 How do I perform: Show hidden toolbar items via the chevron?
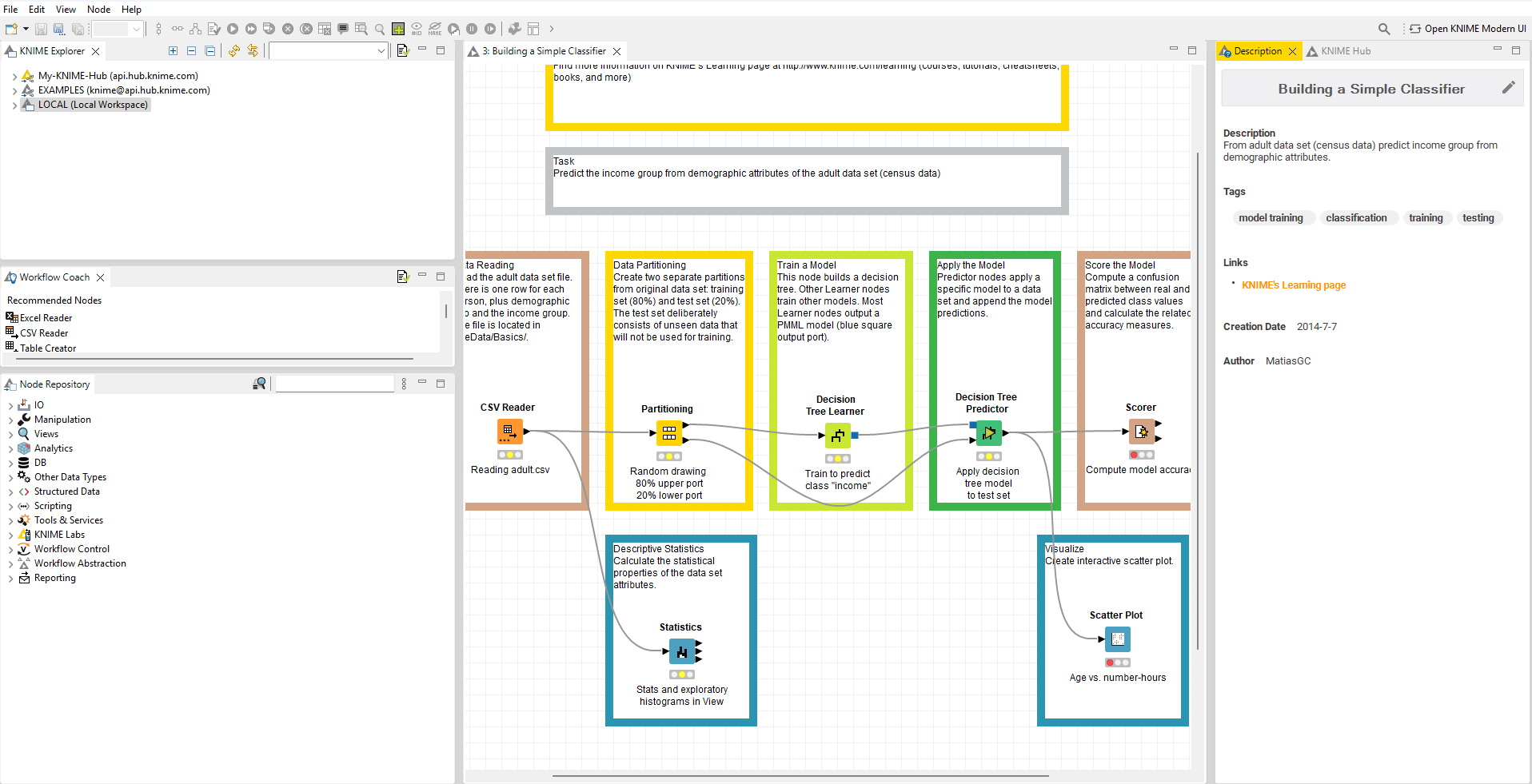551,29
